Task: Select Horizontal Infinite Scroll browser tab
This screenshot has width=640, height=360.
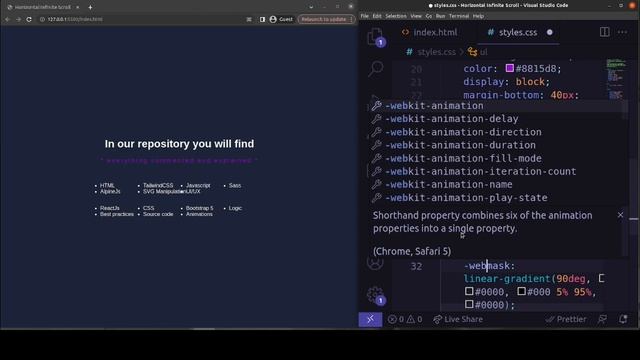Action: (43, 7)
